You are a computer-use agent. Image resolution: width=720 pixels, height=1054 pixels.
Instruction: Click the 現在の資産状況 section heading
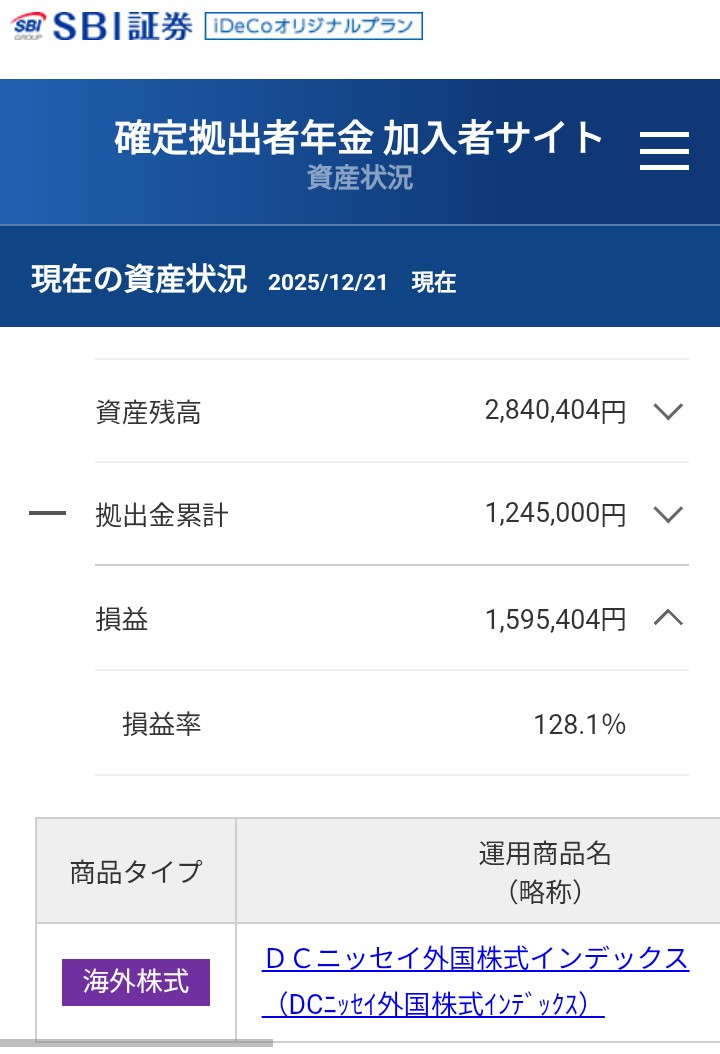[x=139, y=280]
